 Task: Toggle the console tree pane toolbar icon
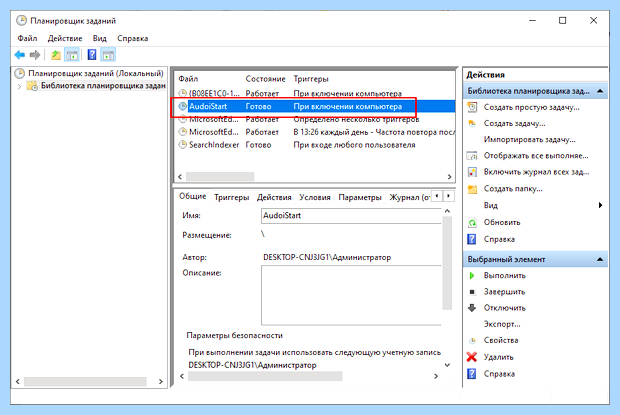point(72,55)
